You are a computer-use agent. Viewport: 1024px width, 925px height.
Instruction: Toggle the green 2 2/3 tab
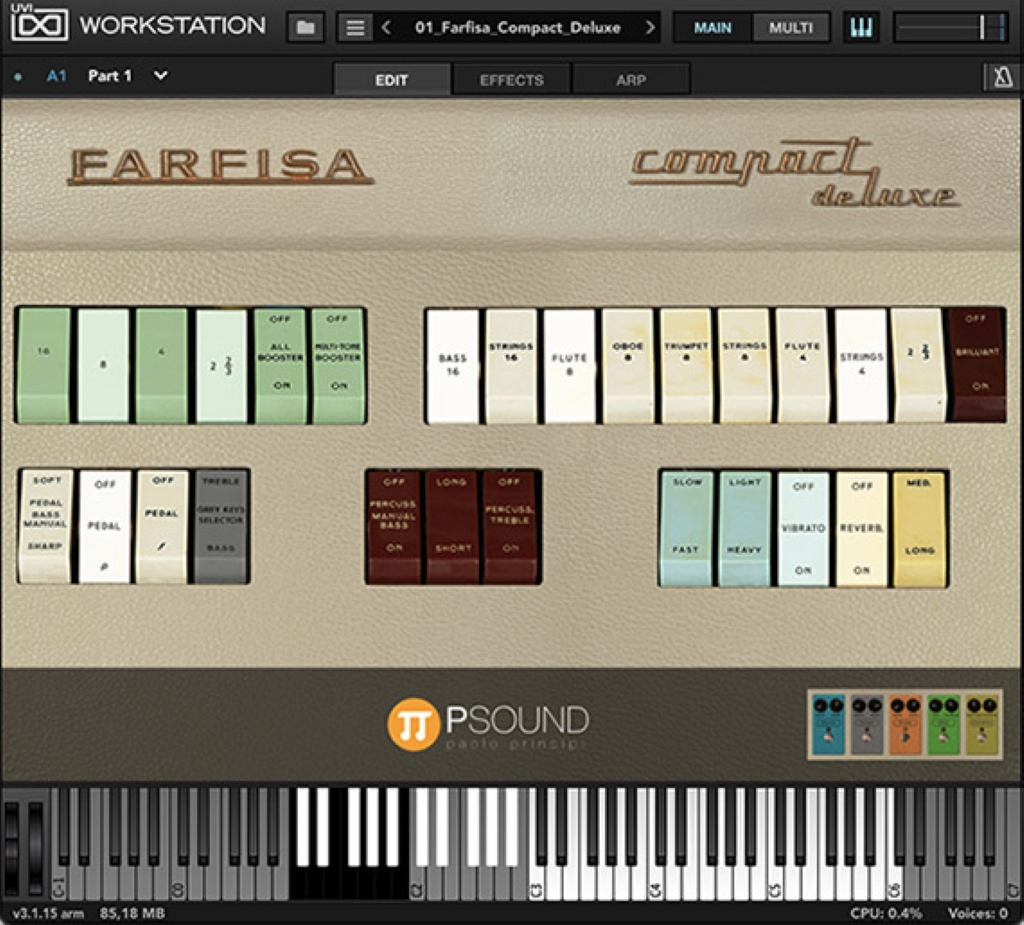tap(221, 366)
